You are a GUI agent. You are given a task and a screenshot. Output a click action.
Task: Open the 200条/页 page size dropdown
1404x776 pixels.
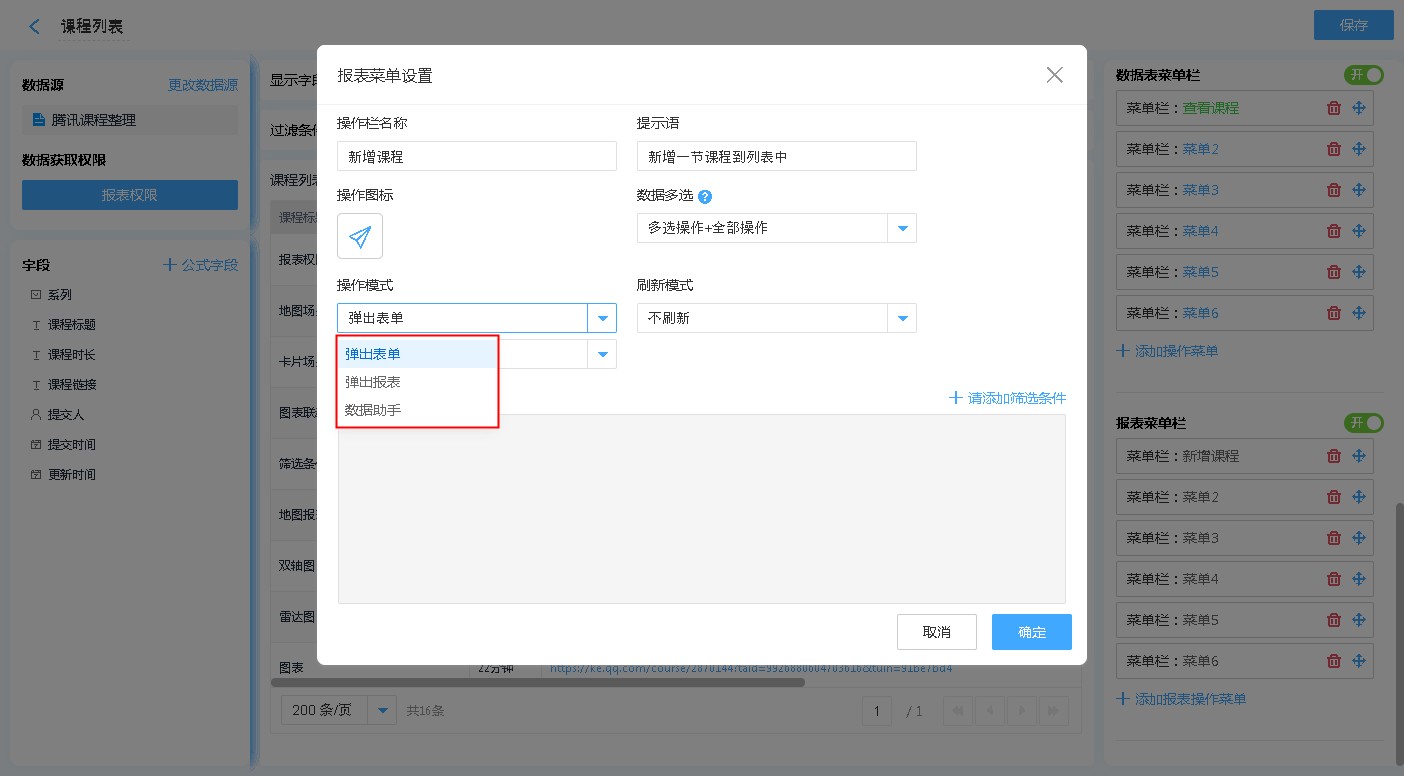[382, 711]
